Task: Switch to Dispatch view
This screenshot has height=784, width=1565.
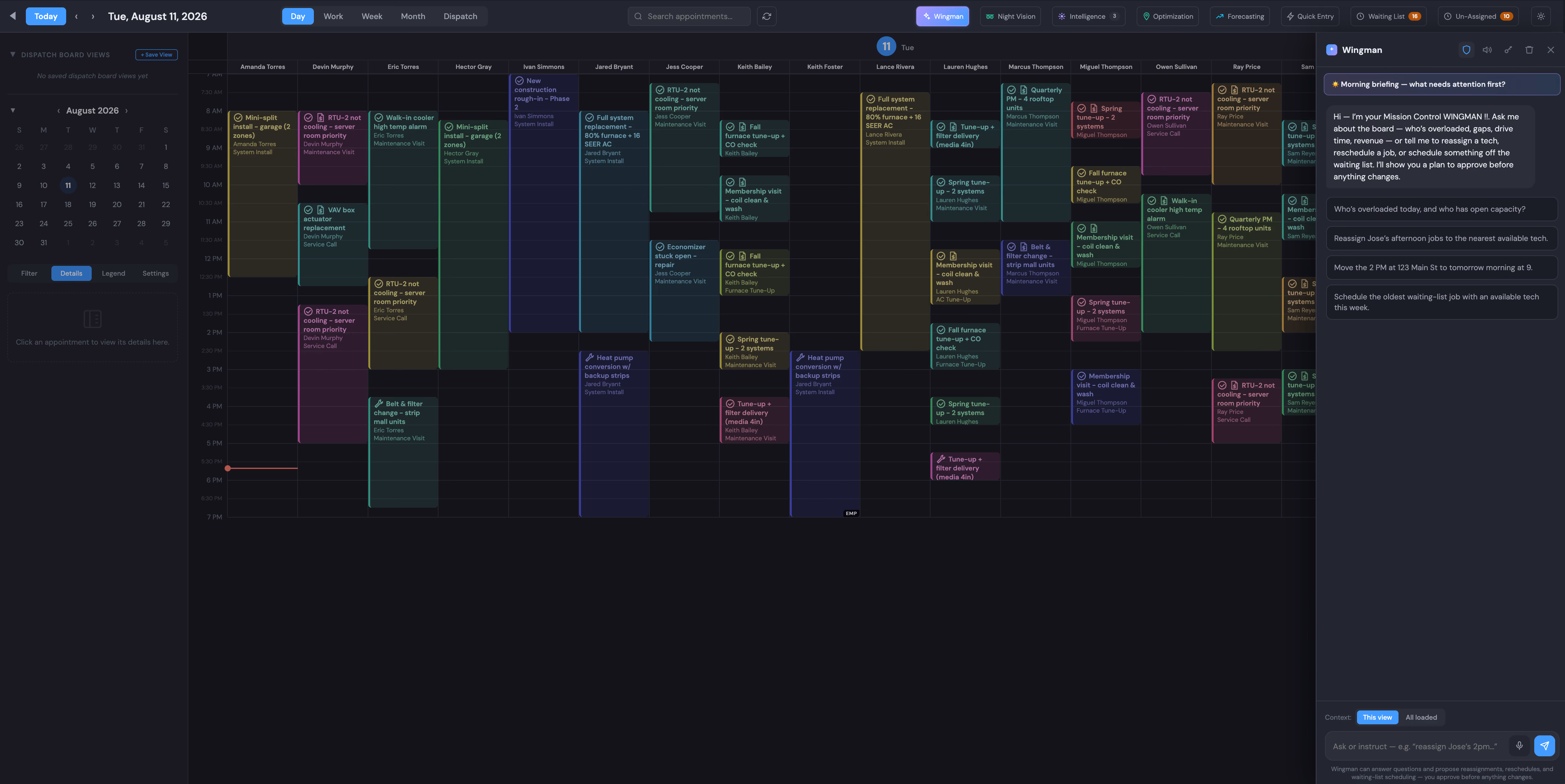Action: click(x=461, y=16)
